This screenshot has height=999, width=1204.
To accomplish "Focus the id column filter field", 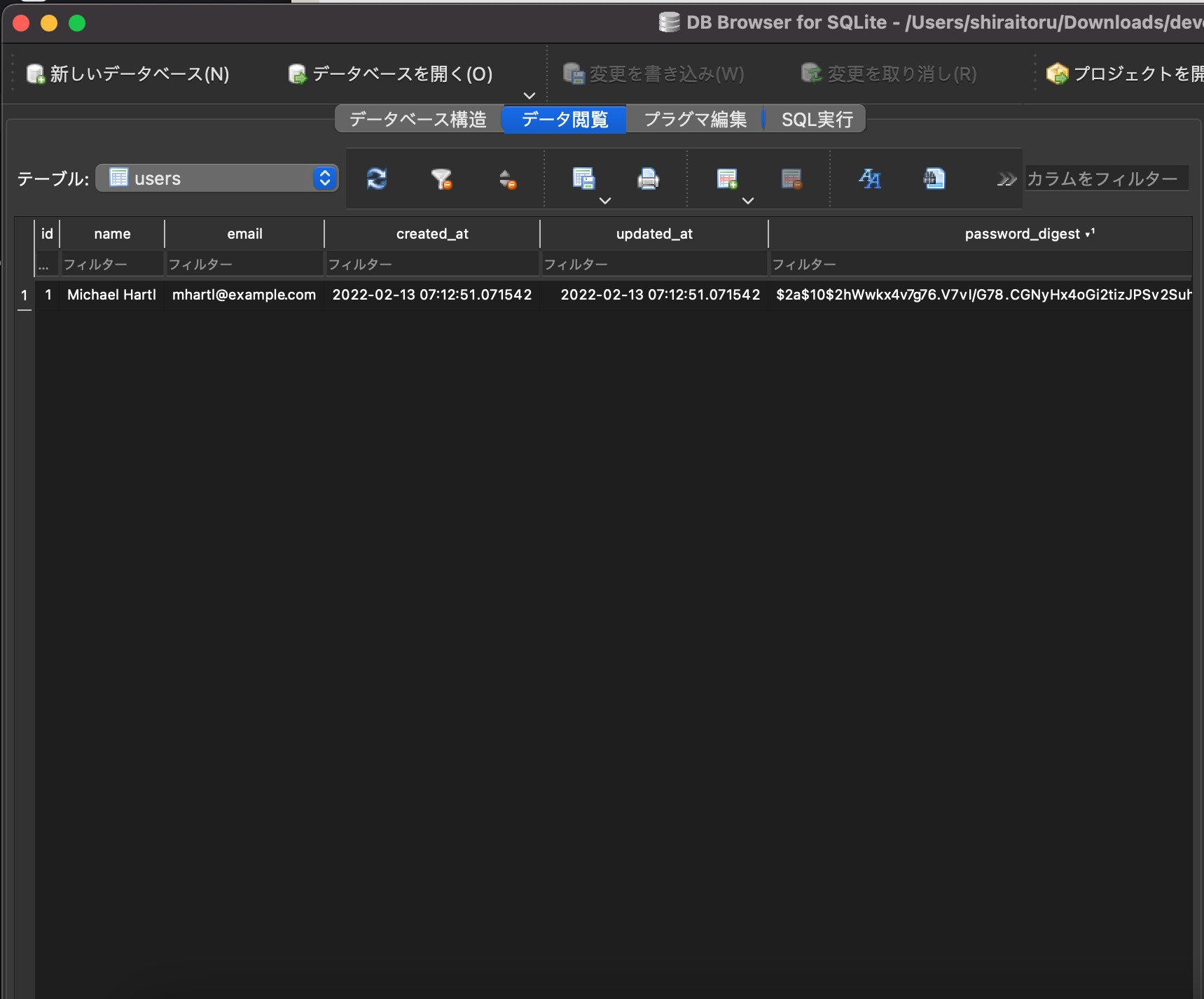I will tap(47, 264).
